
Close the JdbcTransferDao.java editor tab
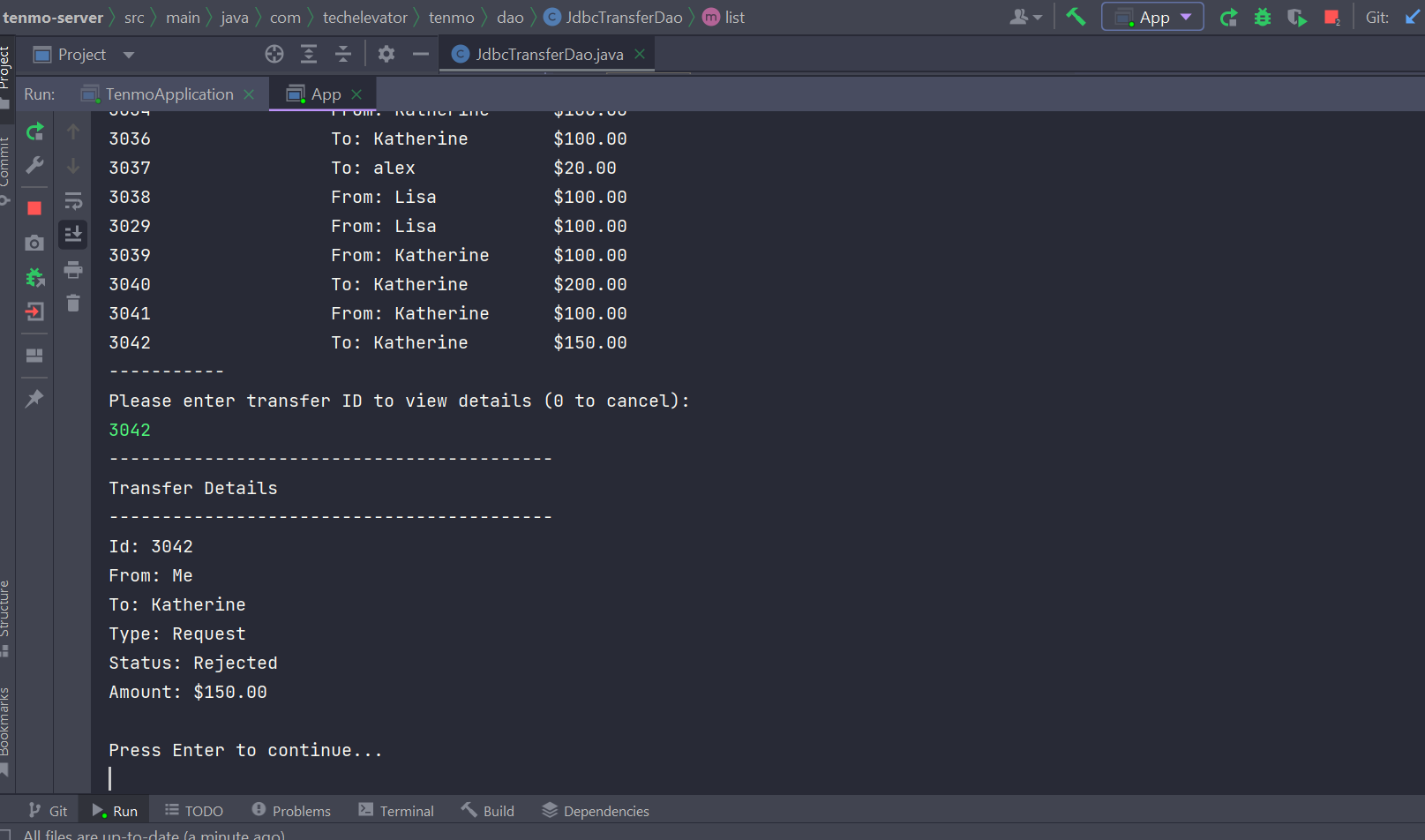[x=640, y=55]
